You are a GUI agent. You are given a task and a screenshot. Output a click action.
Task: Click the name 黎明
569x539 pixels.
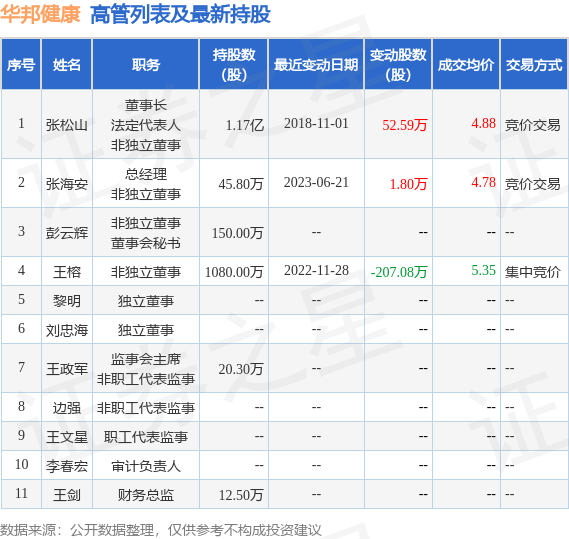tap(67, 301)
